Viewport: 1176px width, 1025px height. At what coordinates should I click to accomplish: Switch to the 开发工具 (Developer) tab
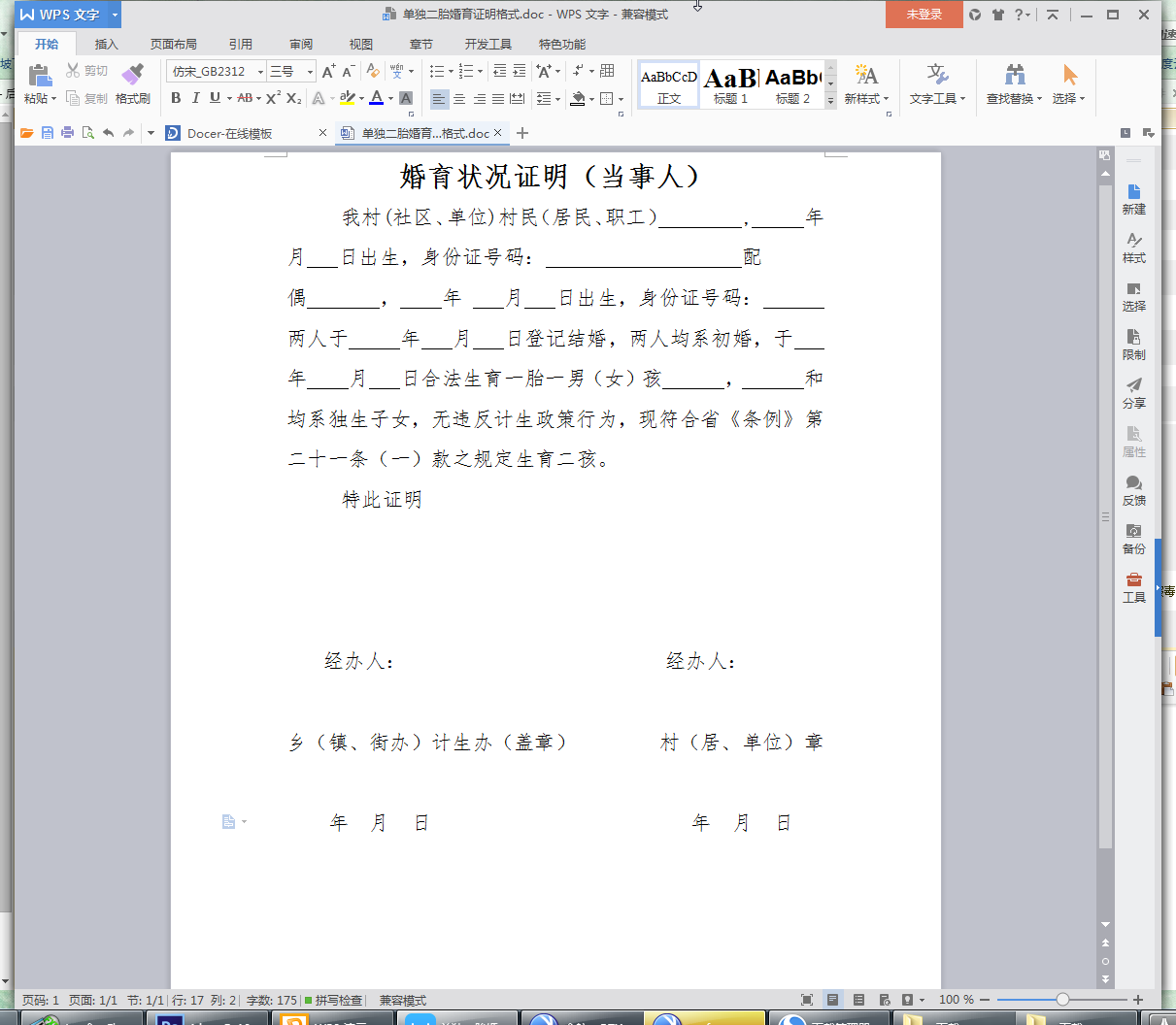tap(487, 44)
